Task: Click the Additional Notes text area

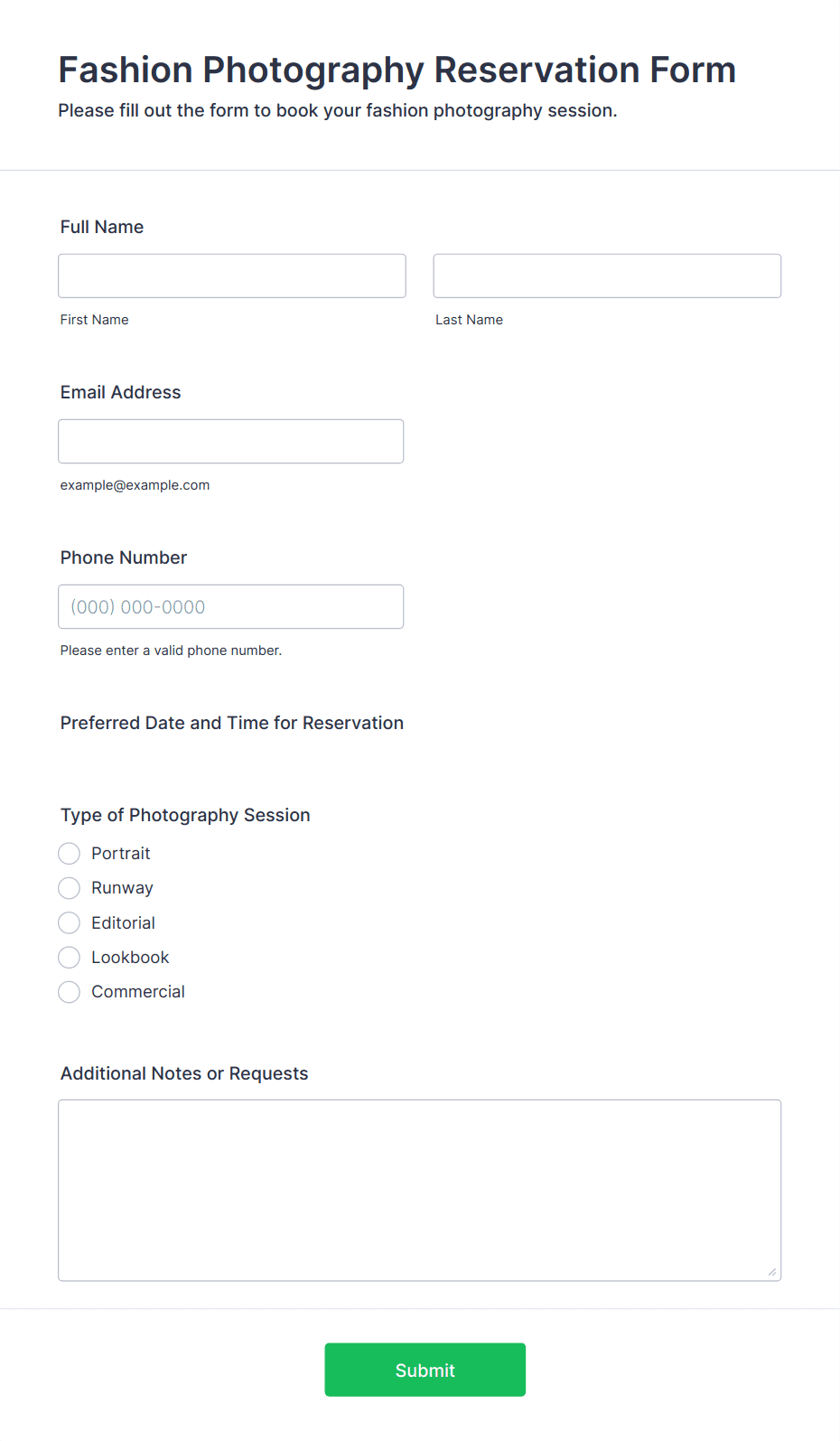Action: point(420,1190)
